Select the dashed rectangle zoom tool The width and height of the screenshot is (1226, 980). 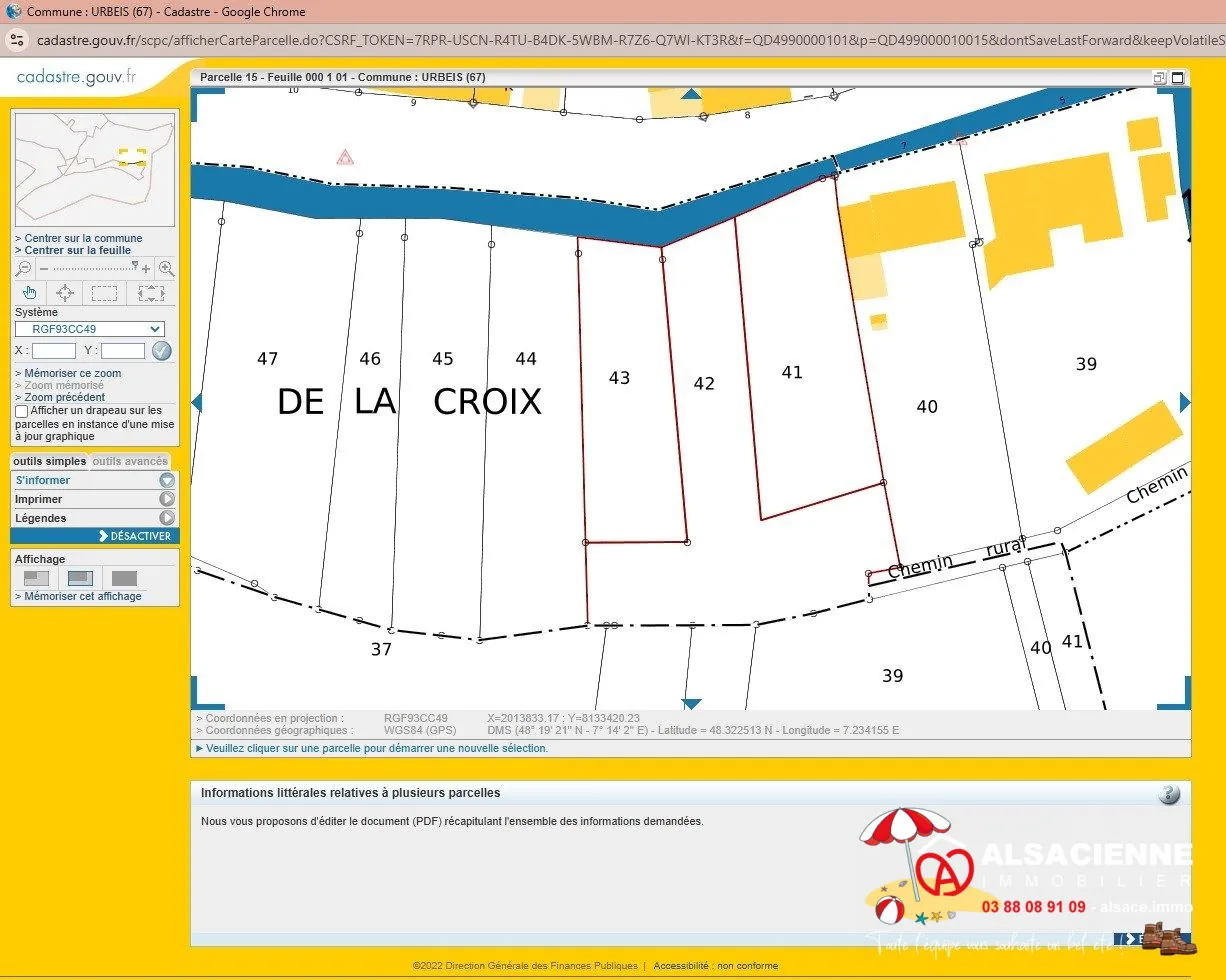point(105,293)
